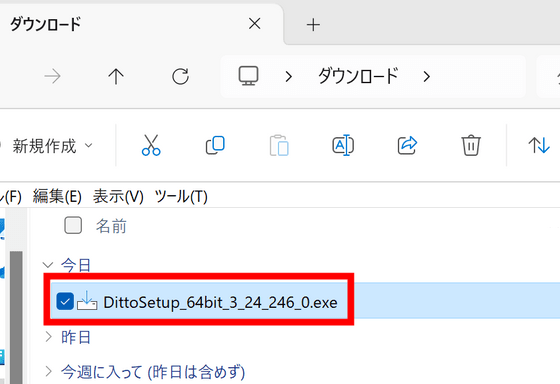
Task: Click the navigation pane scrollbar
Action: coord(16,317)
